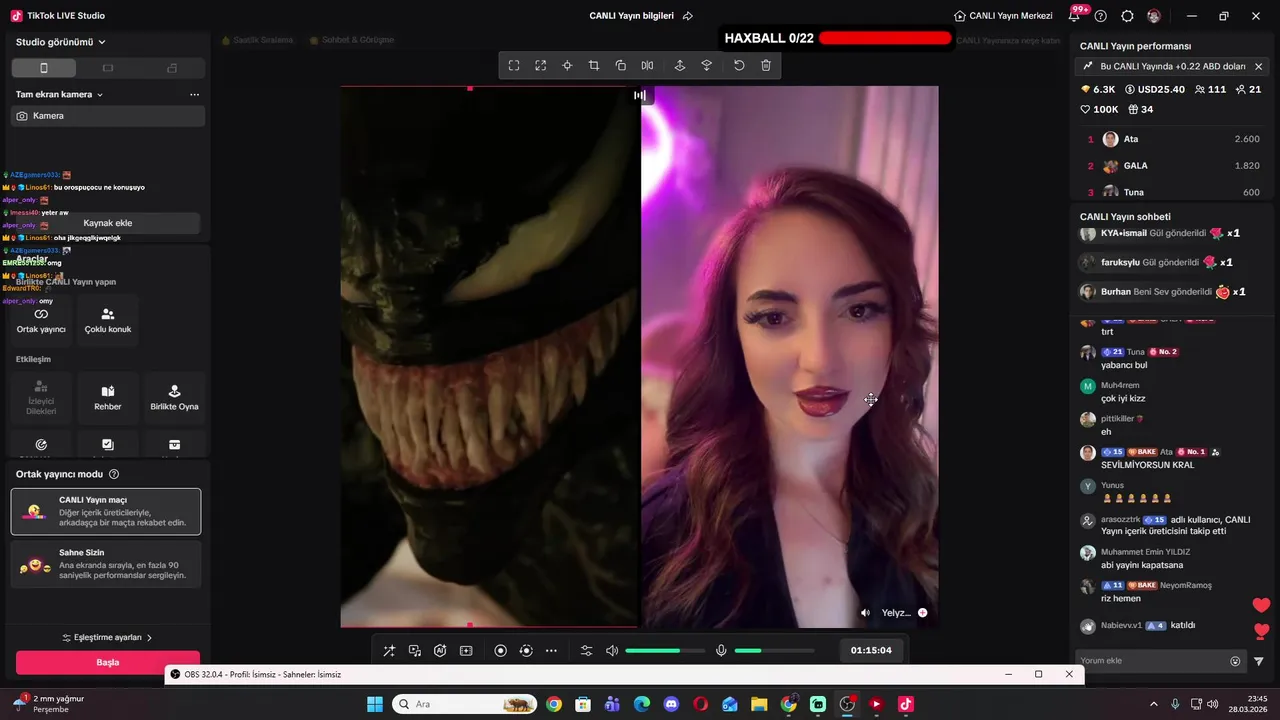This screenshot has width=1280, height=720.
Task: Click the pink Başla button
Action: pos(108,662)
